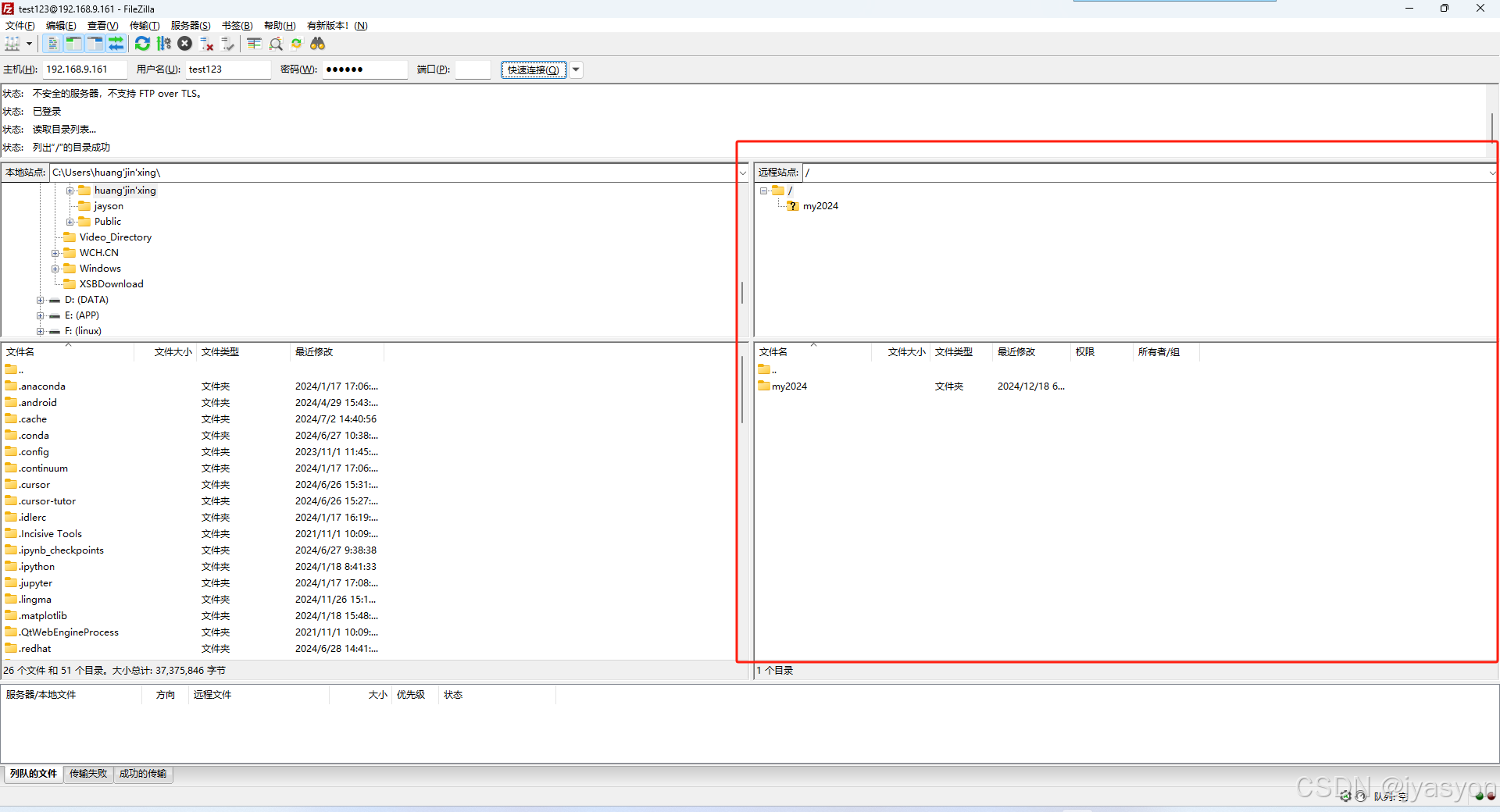Open the 服务器(S) menu
This screenshot has width=1500, height=812.
[x=190, y=25]
